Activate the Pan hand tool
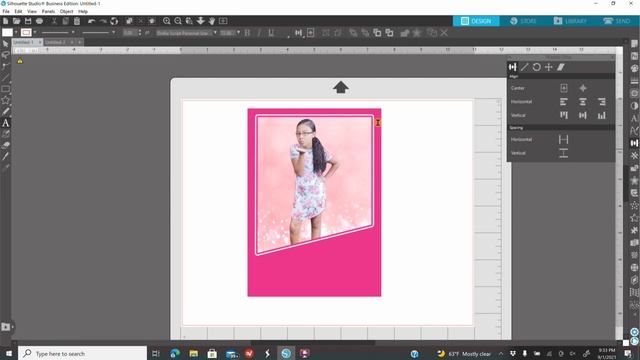Screen dimensions: 640x360 tap(212, 21)
